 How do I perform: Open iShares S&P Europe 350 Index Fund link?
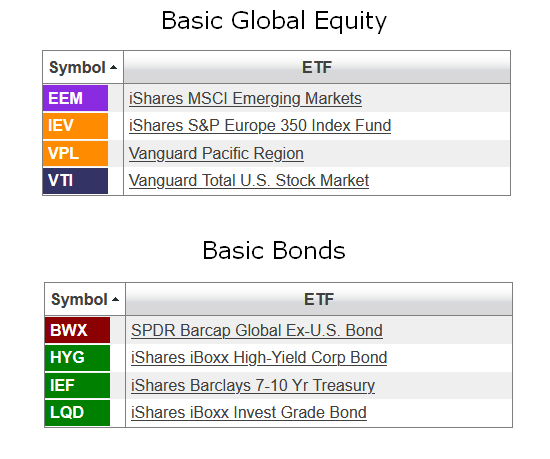[260, 126]
